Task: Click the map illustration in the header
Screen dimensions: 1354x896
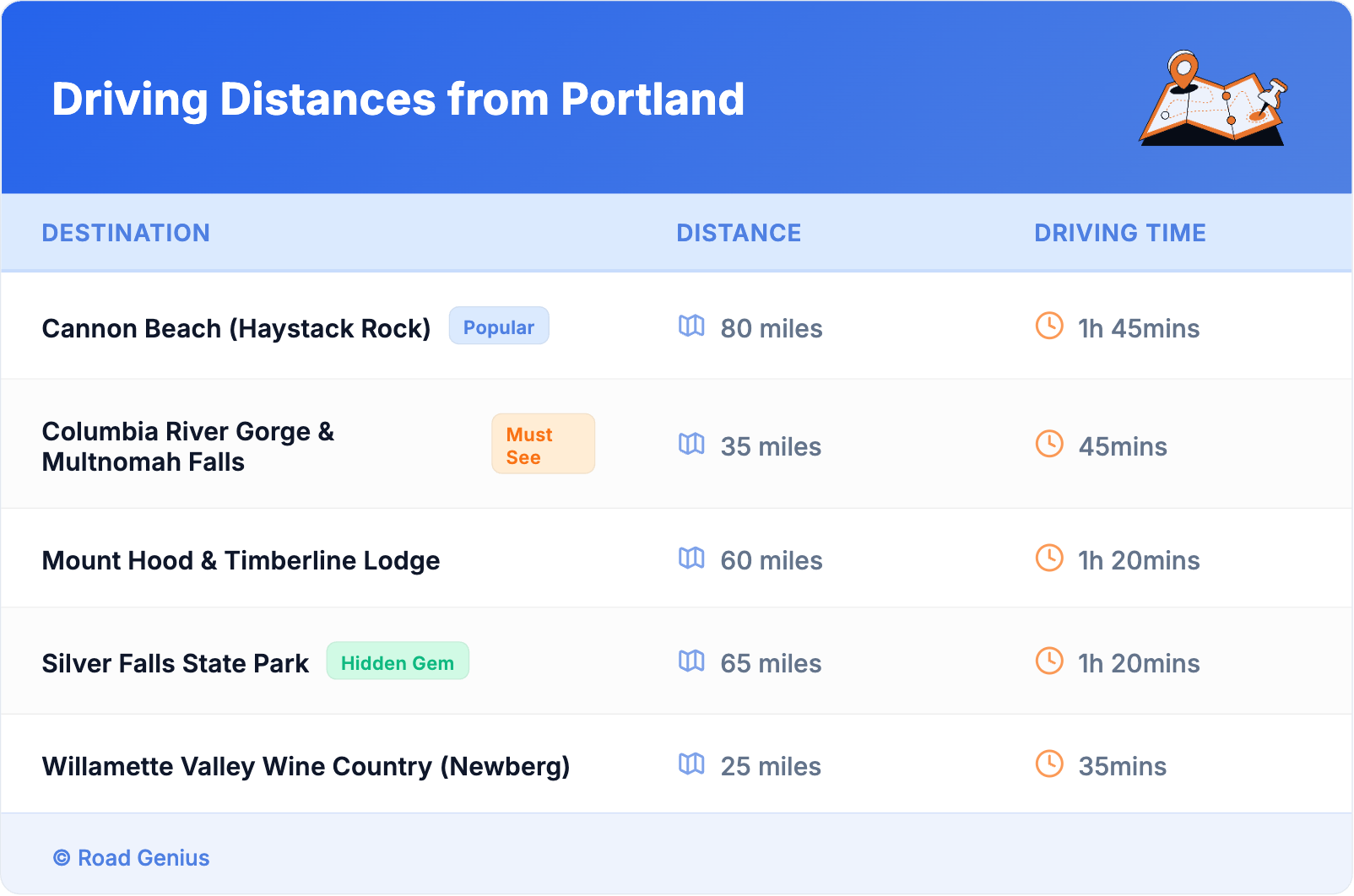Action: pos(1212,100)
